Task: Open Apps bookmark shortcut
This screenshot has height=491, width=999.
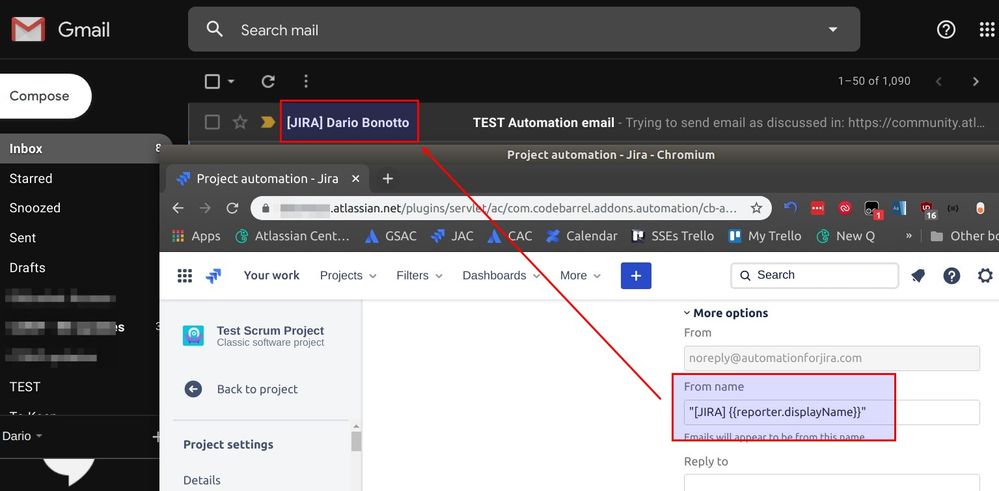Action: tap(196, 236)
